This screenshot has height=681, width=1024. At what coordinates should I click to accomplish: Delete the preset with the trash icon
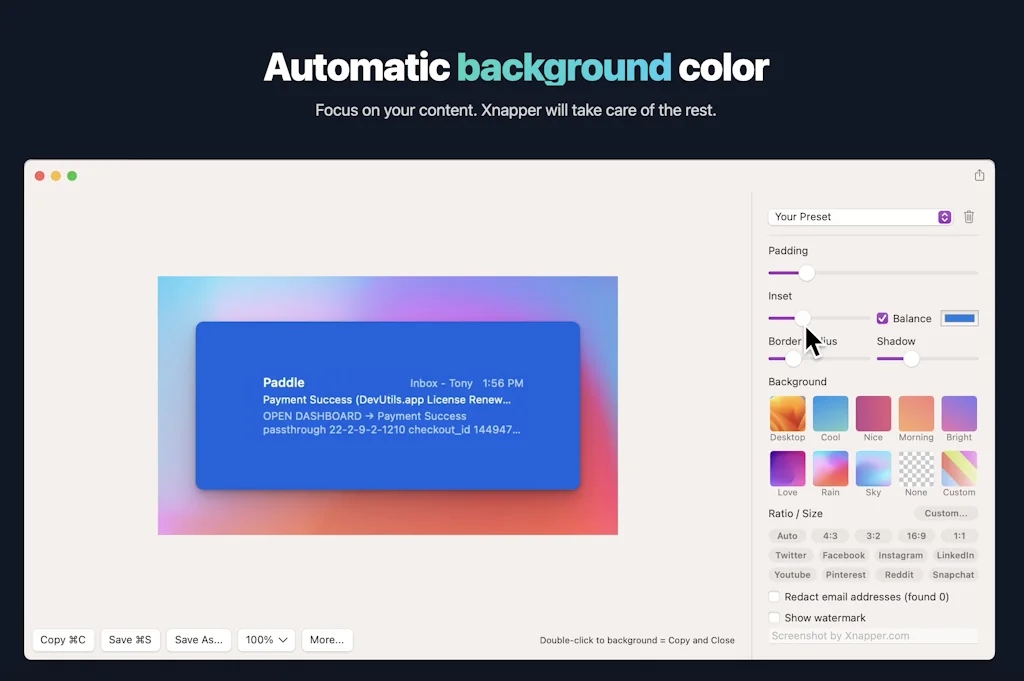click(969, 217)
